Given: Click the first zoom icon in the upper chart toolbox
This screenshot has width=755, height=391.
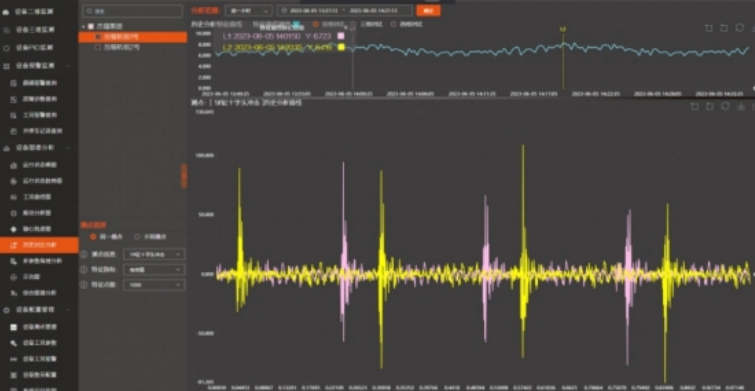Looking at the screenshot, I should pyautogui.click(x=709, y=28).
